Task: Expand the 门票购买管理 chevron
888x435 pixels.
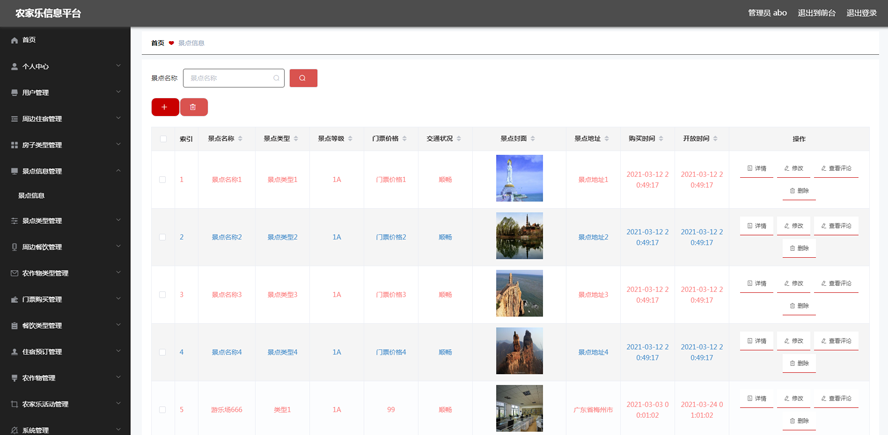Action: point(118,299)
